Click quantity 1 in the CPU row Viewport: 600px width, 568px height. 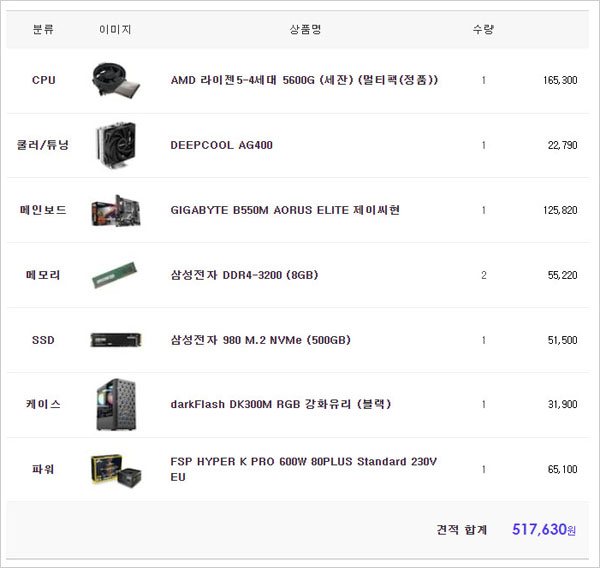click(x=484, y=80)
